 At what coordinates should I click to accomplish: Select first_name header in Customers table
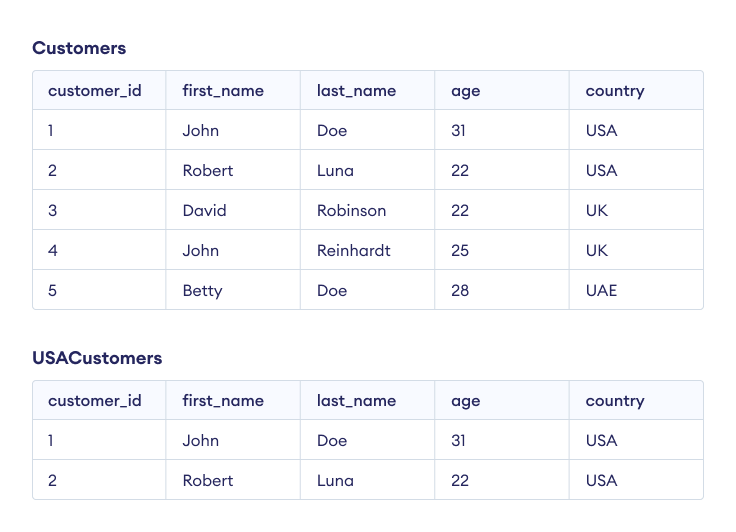point(223,91)
